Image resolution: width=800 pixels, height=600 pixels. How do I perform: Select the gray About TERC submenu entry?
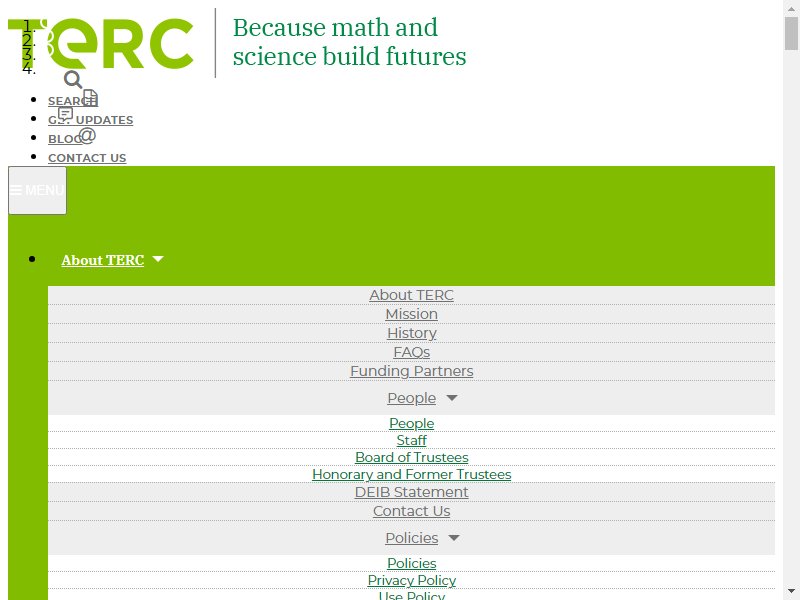(x=411, y=295)
